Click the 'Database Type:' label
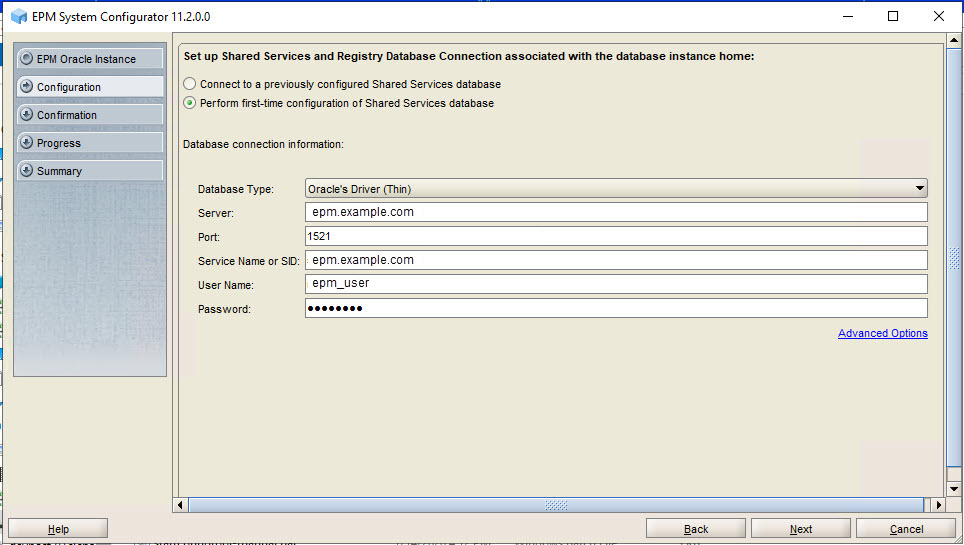964x545 pixels. [236, 189]
